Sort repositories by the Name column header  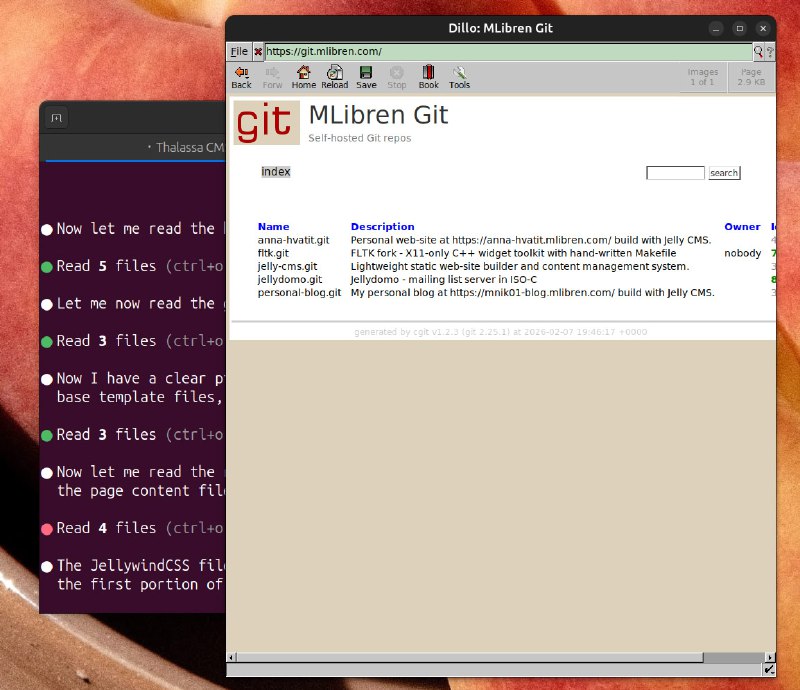pyautogui.click(x=273, y=227)
